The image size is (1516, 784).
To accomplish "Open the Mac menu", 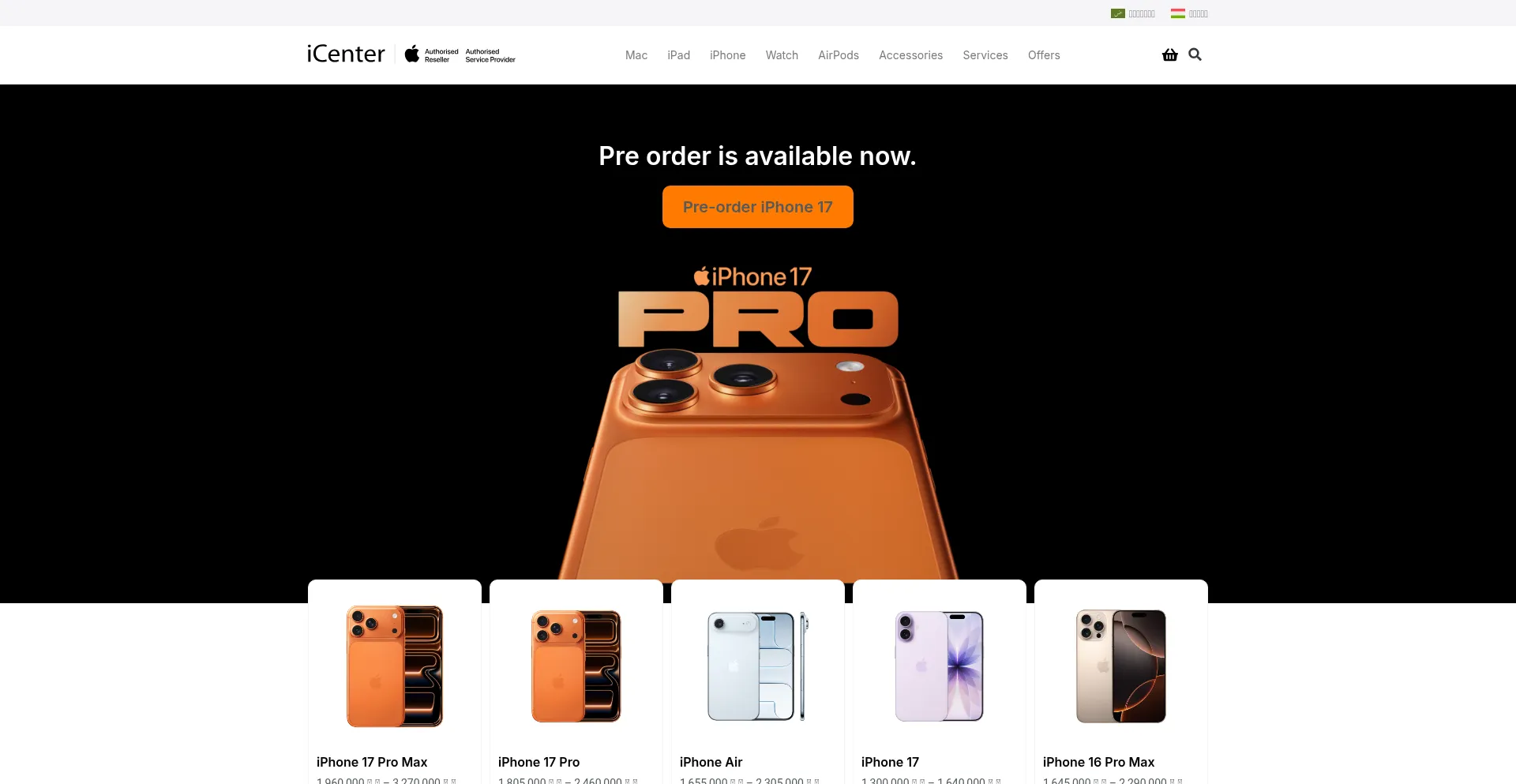I will pos(636,55).
